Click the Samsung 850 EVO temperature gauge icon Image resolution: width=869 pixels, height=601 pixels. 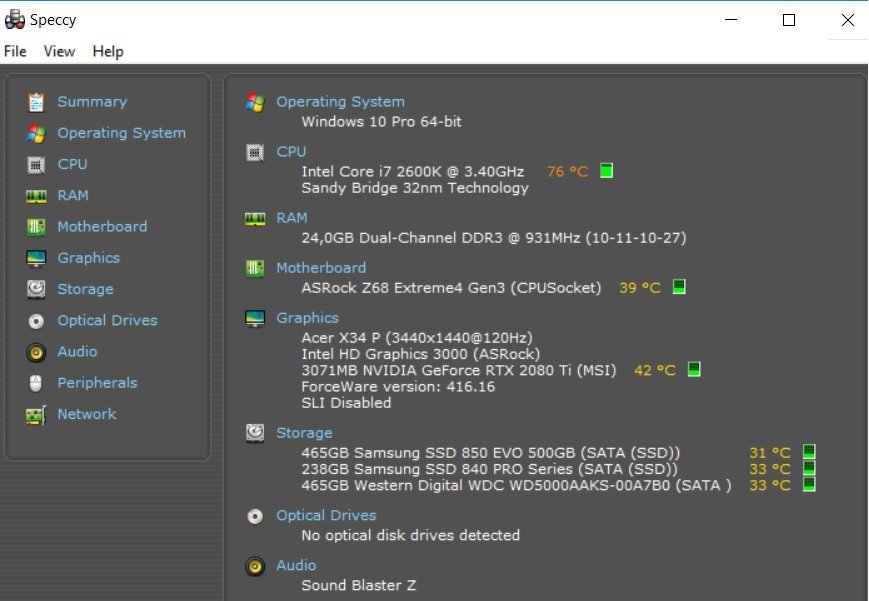point(809,451)
